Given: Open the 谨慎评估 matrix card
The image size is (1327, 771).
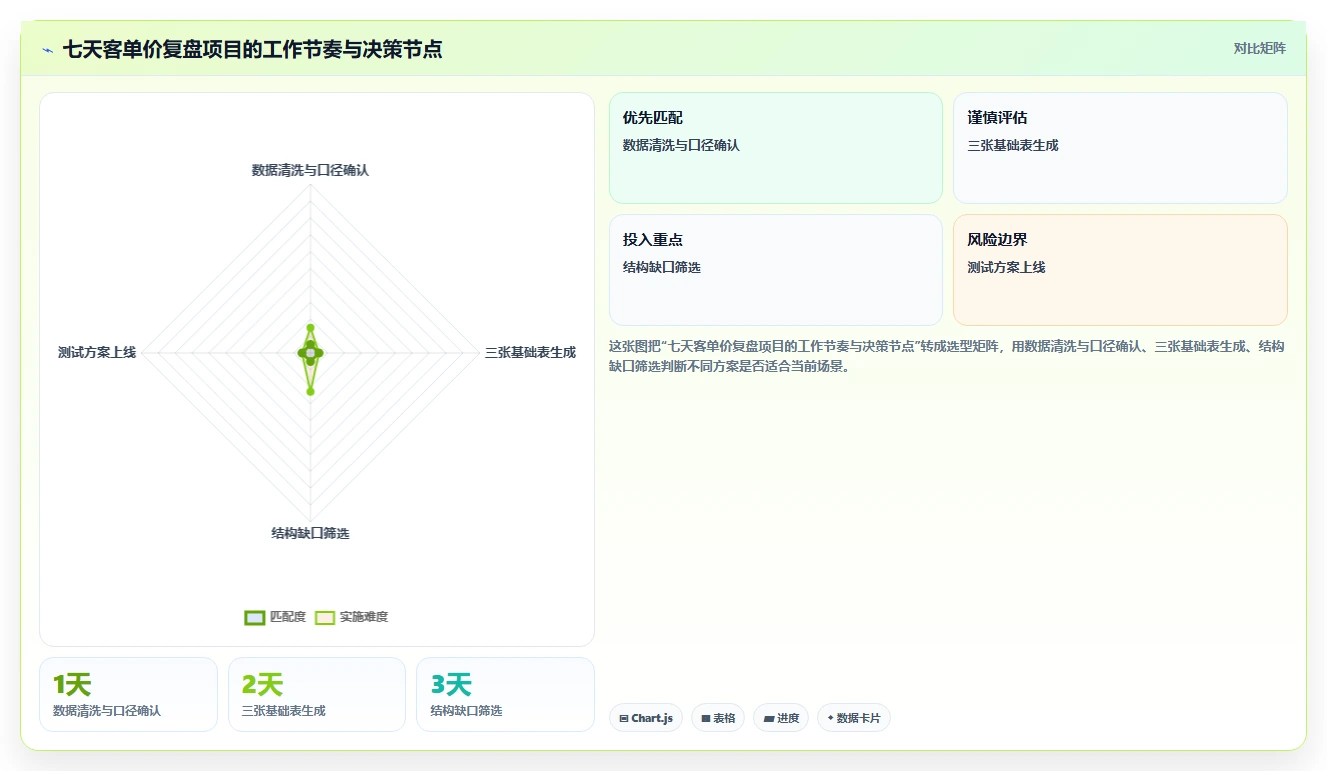Looking at the screenshot, I should point(1120,148).
